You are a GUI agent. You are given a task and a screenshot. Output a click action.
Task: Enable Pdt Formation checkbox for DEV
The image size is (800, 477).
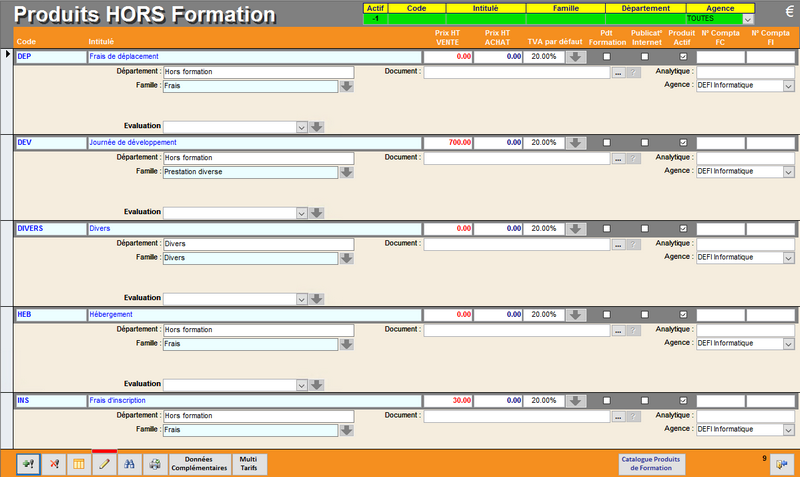pyautogui.click(x=607, y=144)
